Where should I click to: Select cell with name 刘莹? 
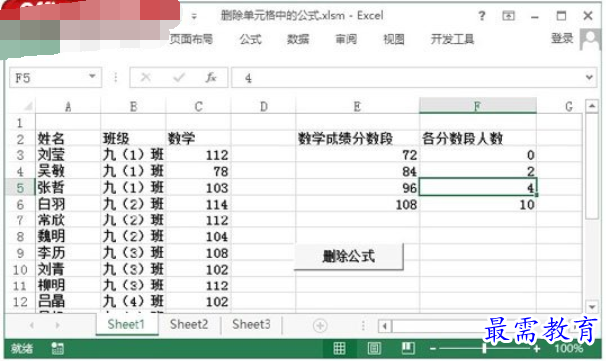[68, 155]
